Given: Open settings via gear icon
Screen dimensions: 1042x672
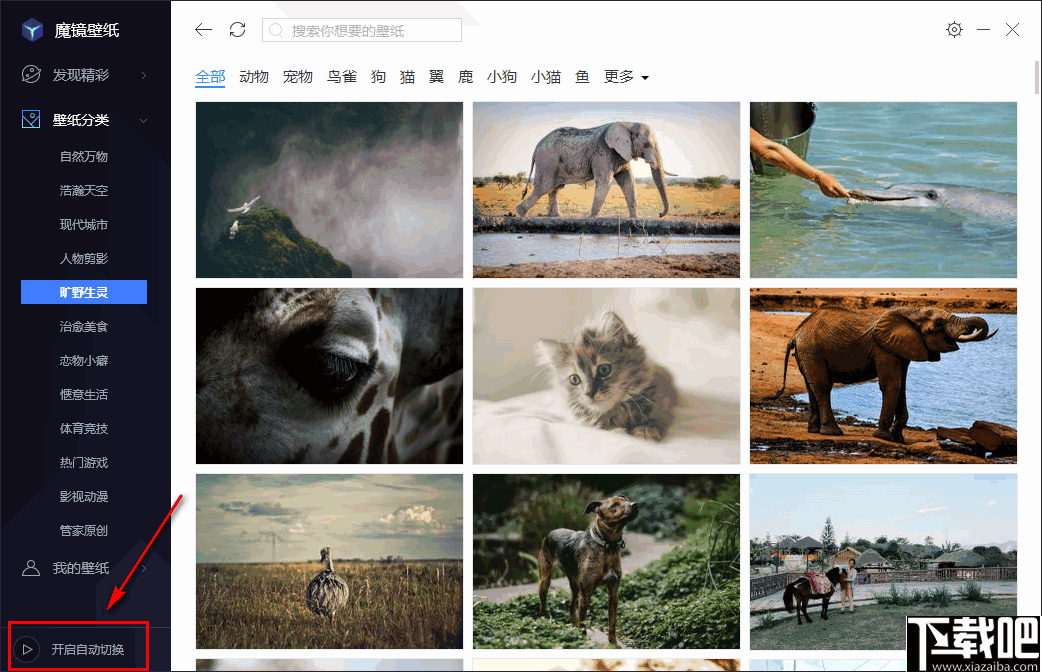Looking at the screenshot, I should point(954,30).
